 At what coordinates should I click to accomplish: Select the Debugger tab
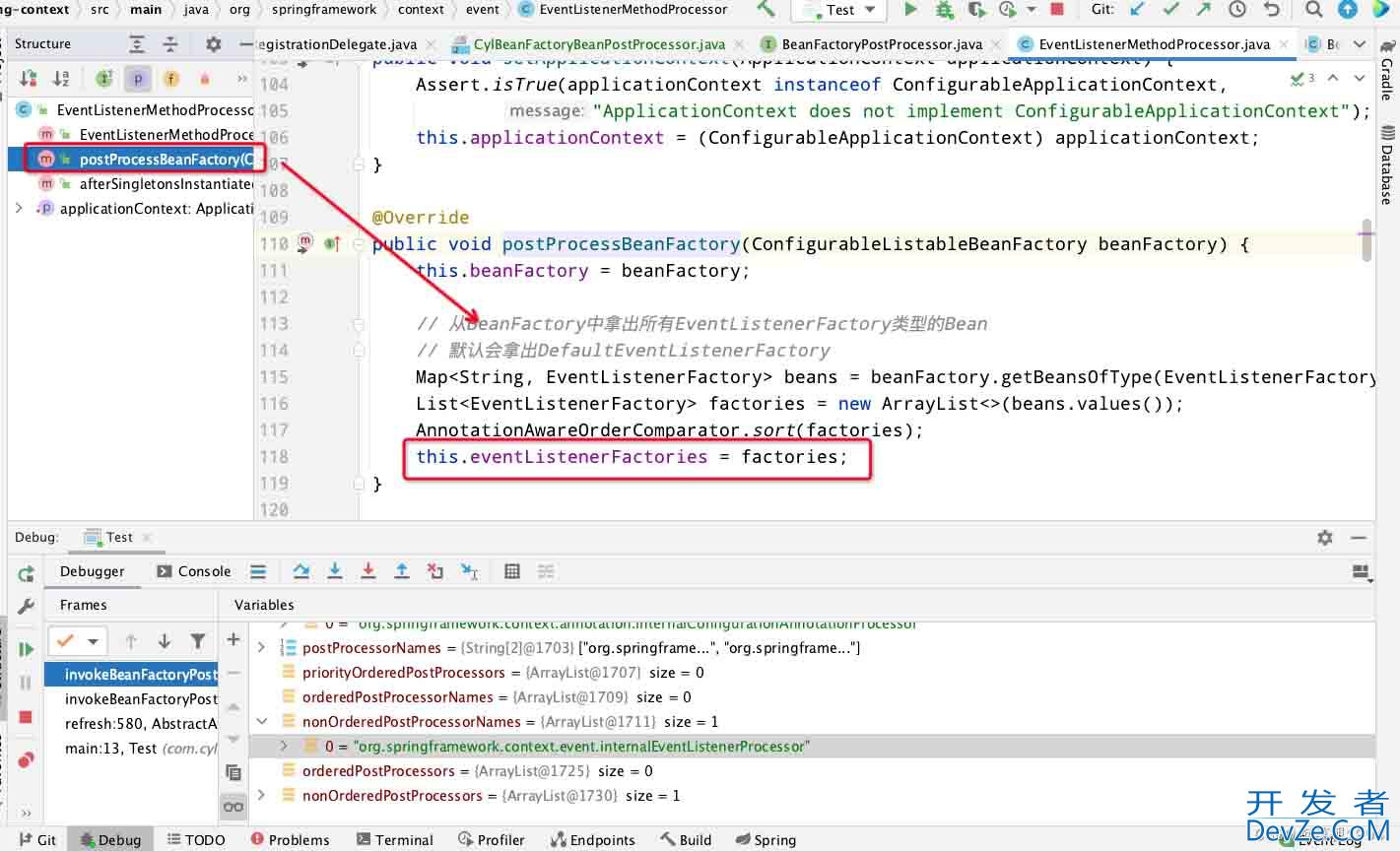(x=93, y=571)
